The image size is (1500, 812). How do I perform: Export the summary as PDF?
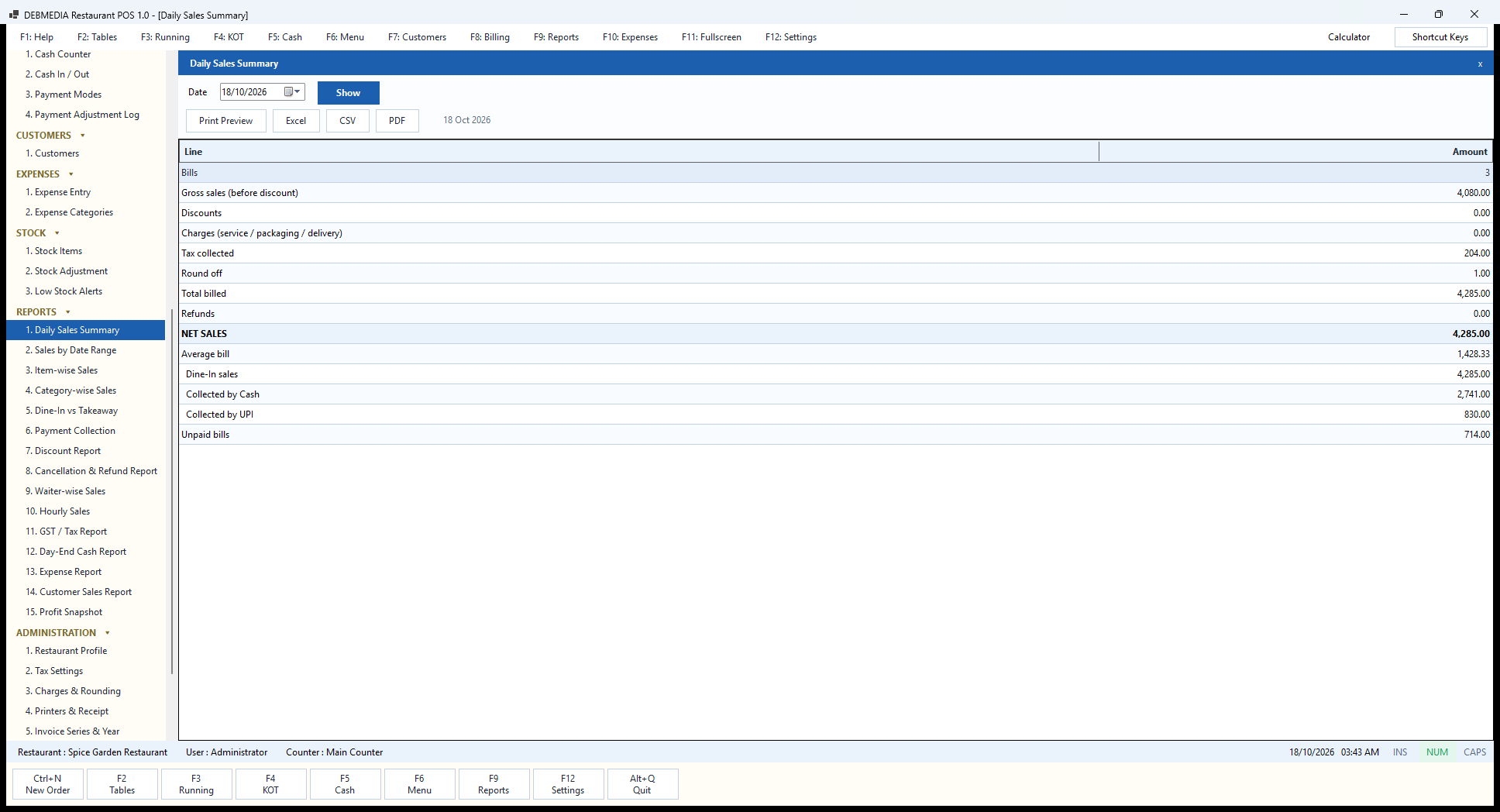[397, 121]
